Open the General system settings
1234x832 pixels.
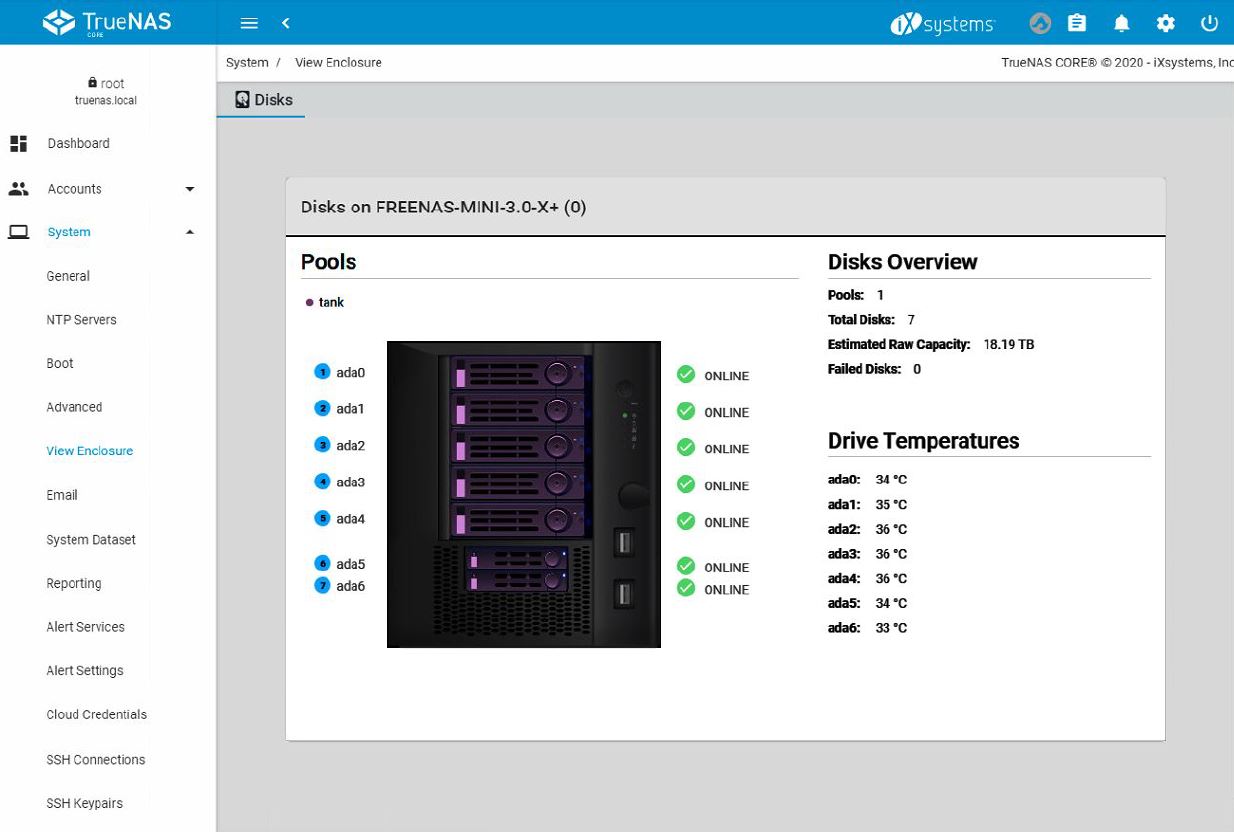coord(68,276)
